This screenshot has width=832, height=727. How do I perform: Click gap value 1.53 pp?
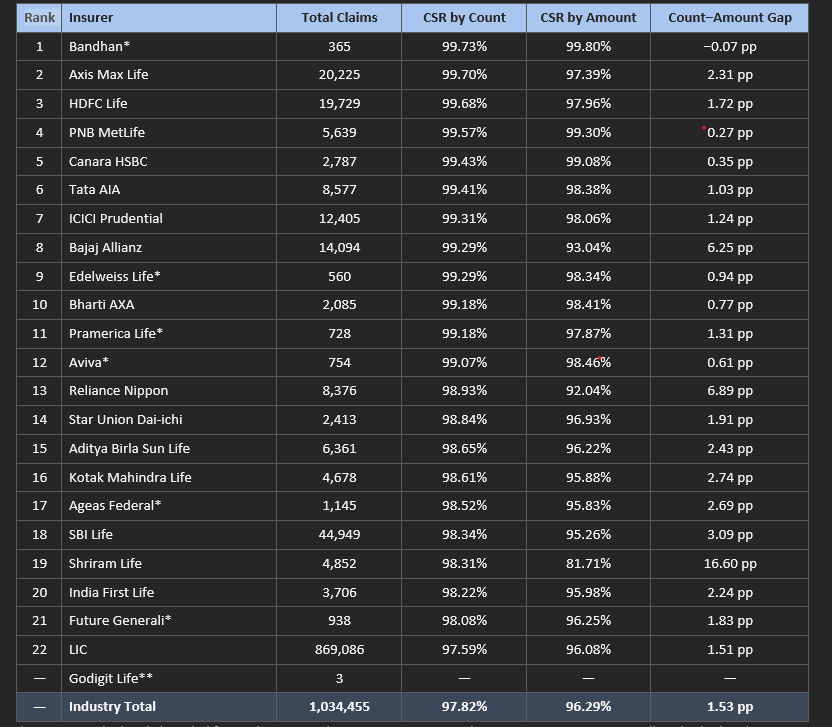[x=730, y=707]
